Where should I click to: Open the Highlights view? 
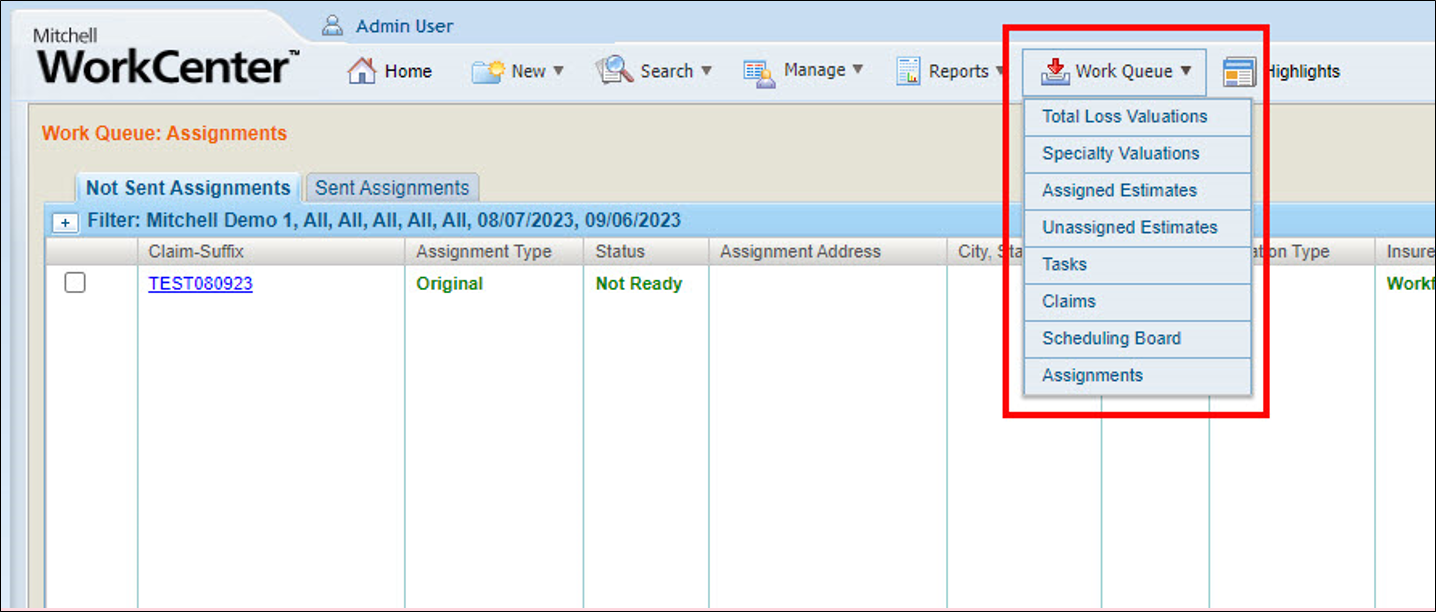(1303, 71)
